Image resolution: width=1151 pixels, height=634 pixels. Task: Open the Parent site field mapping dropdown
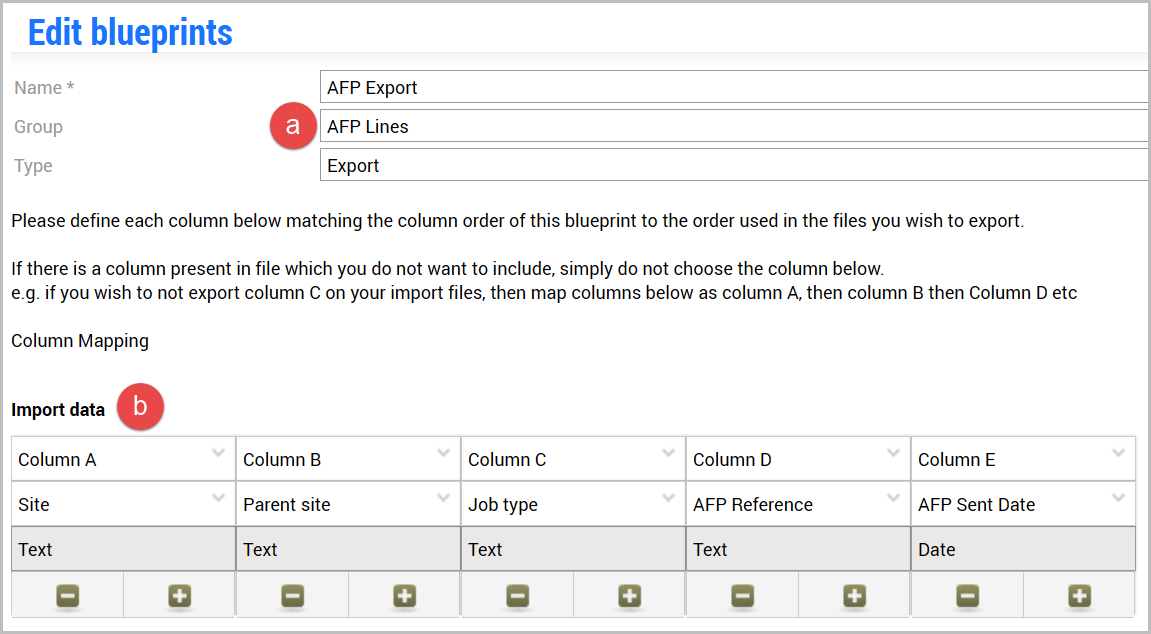[x=349, y=504]
